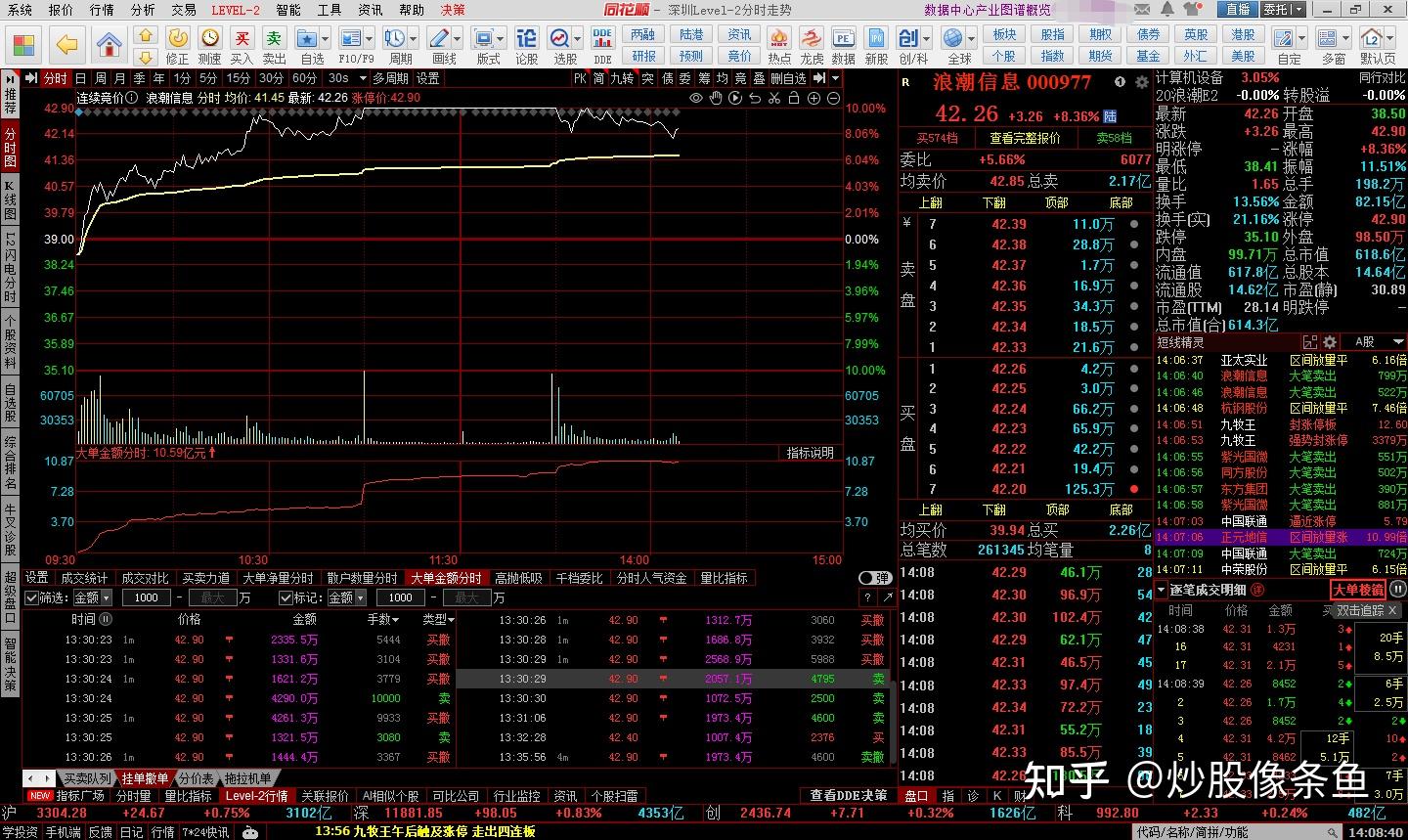
Task: Click the 基金 button
Action: click(x=1148, y=56)
